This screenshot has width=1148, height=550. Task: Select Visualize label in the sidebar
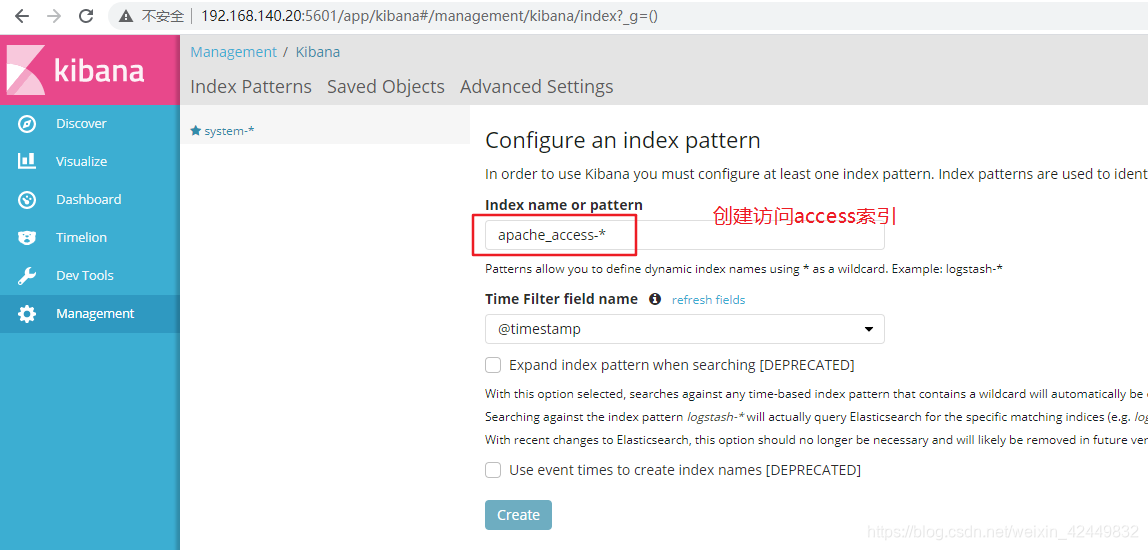81,161
